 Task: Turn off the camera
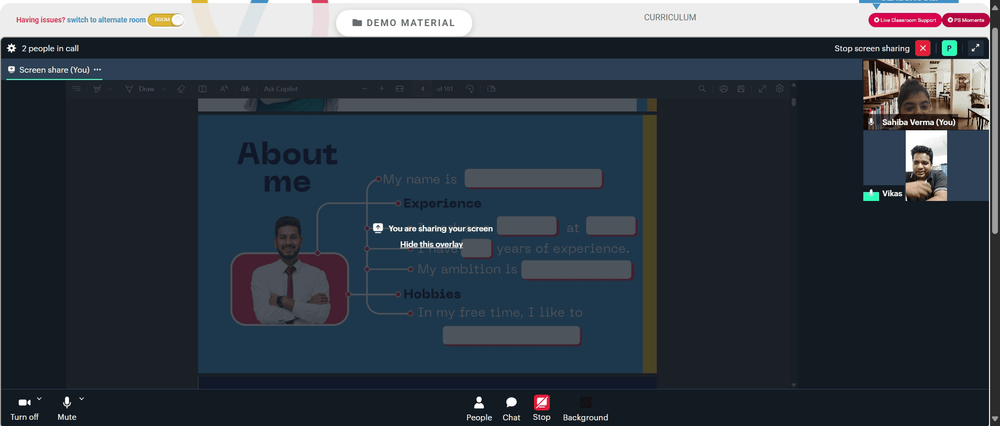pyautogui.click(x=24, y=408)
